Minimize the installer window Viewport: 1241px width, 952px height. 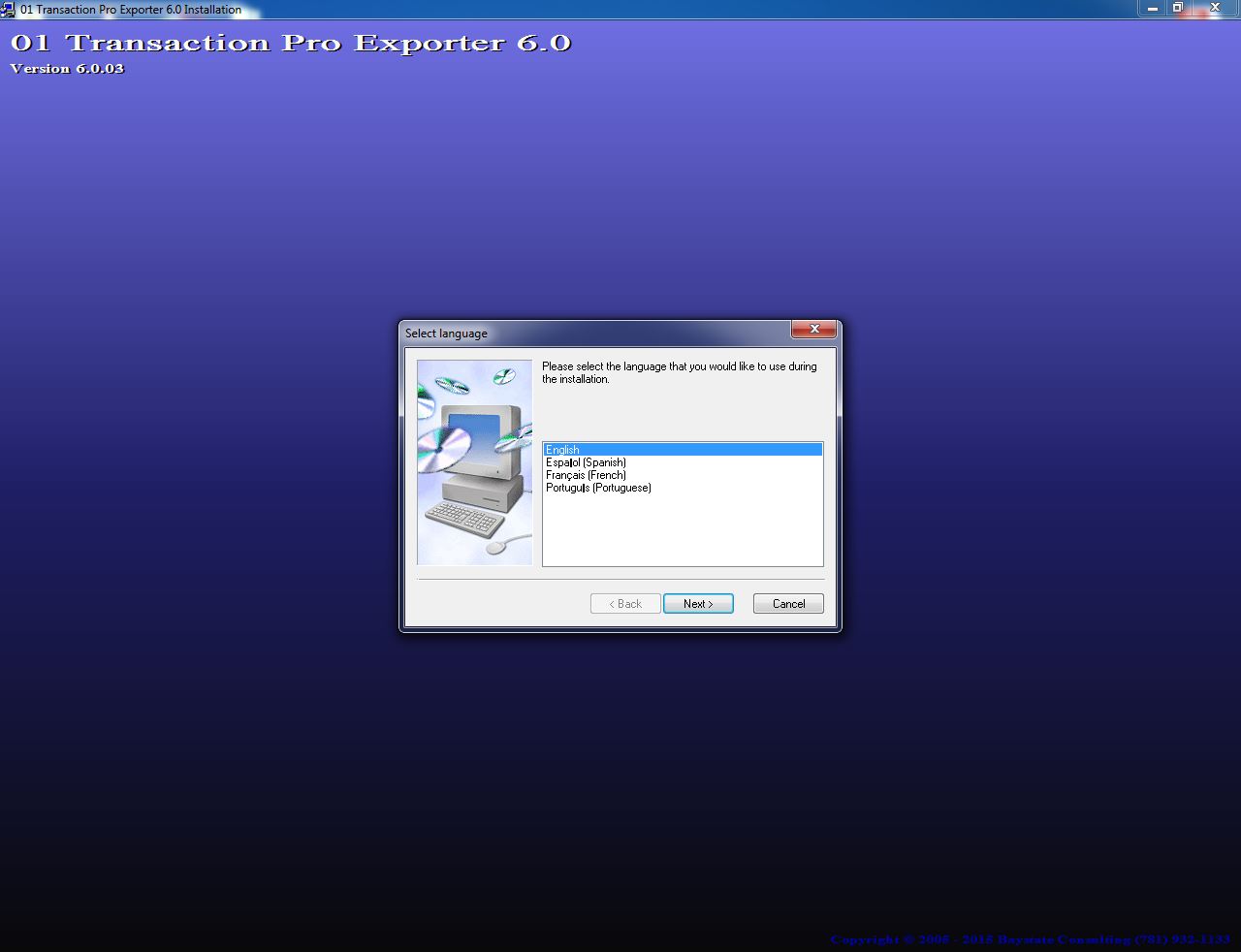pyautogui.click(x=1152, y=9)
